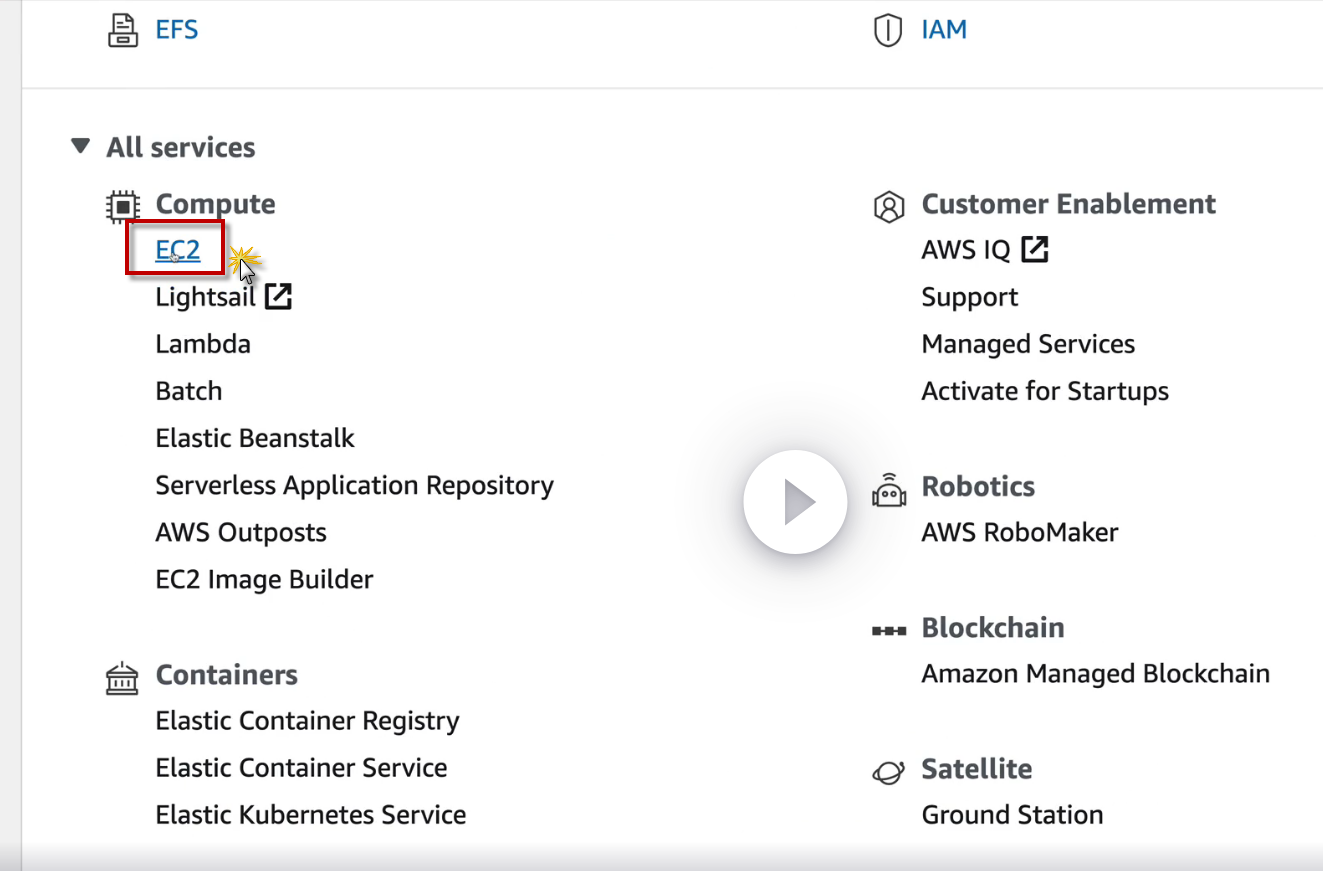The height and width of the screenshot is (871, 1323).
Task: Open Serverless Application Repository
Action: (x=354, y=485)
